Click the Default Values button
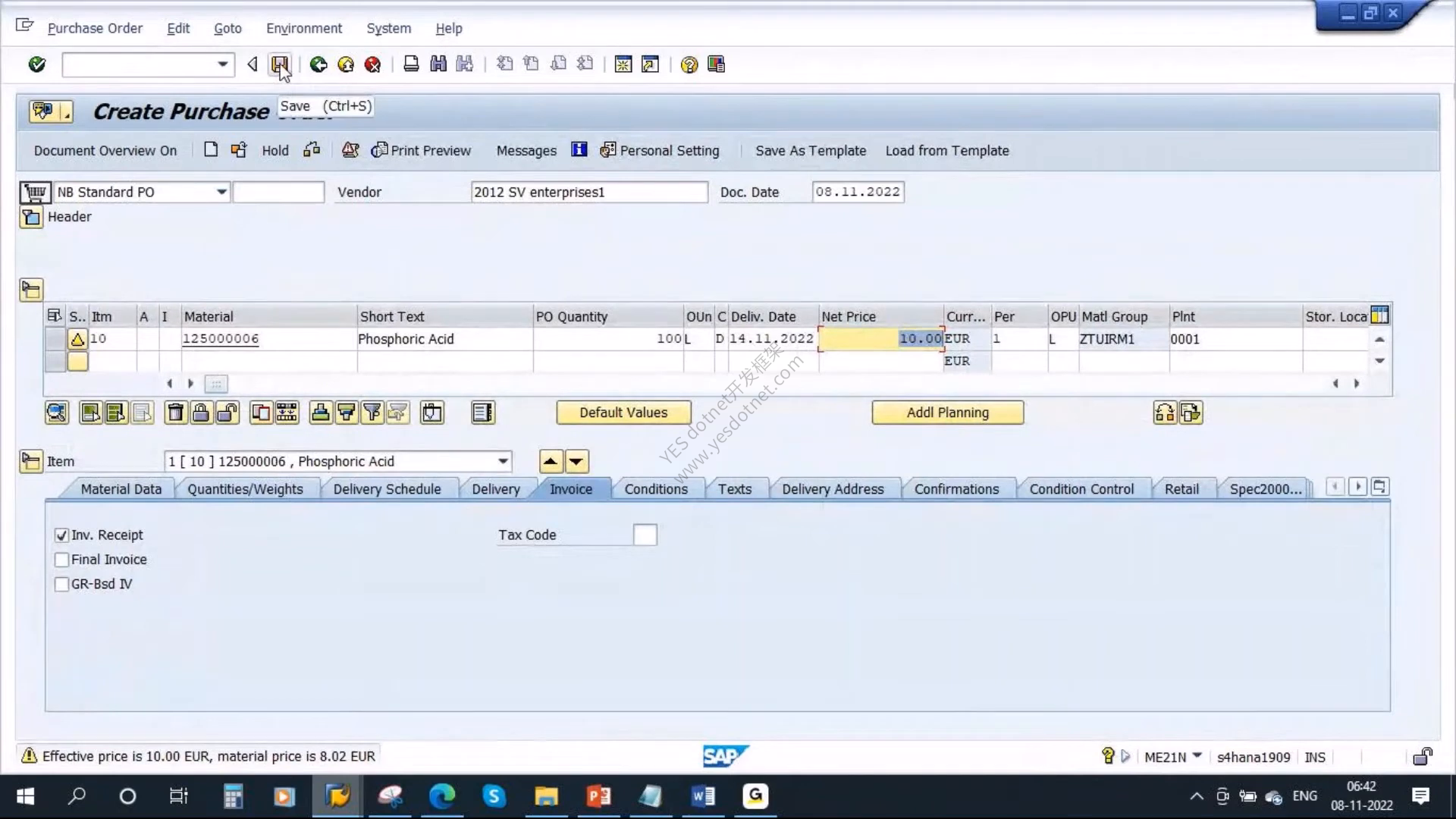The image size is (1456, 819). click(623, 413)
